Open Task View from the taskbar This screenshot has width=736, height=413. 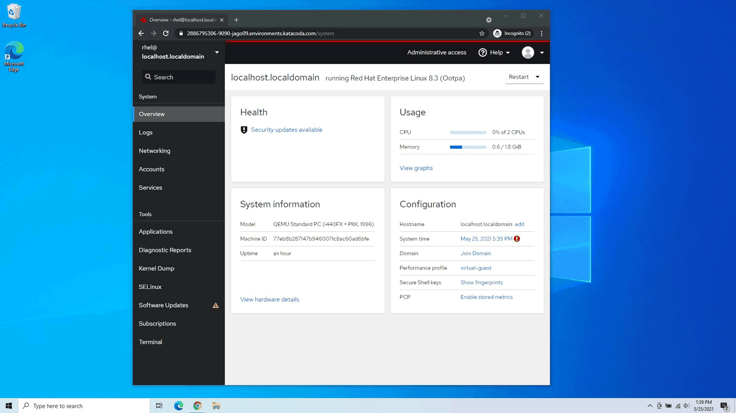click(x=159, y=405)
